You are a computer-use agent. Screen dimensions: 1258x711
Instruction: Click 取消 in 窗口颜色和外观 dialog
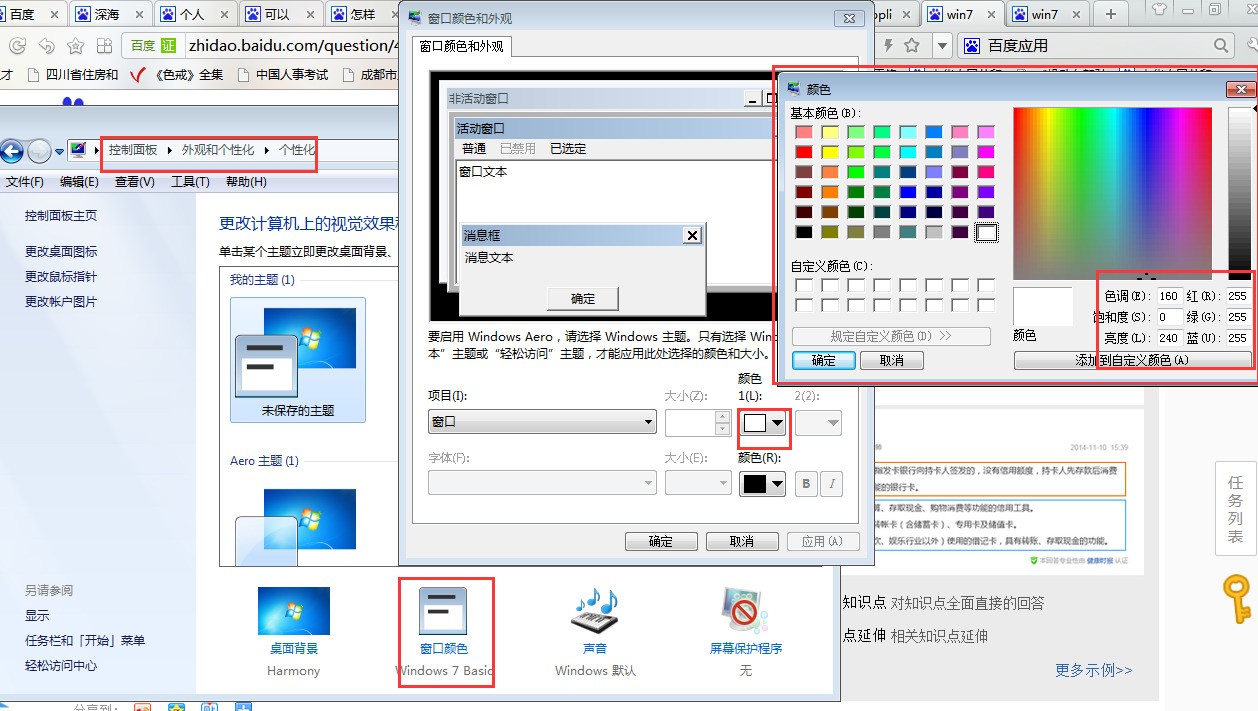point(742,541)
